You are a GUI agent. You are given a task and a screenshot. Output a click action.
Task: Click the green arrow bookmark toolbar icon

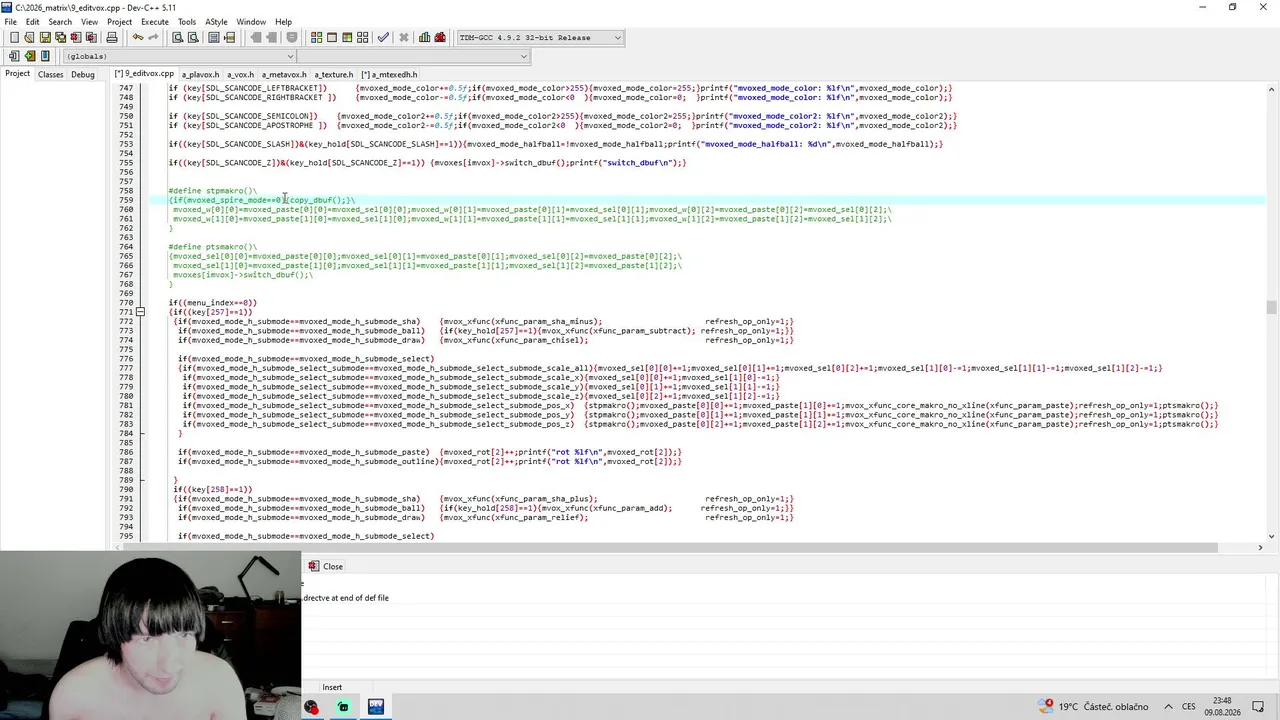[x=30, y=56]
